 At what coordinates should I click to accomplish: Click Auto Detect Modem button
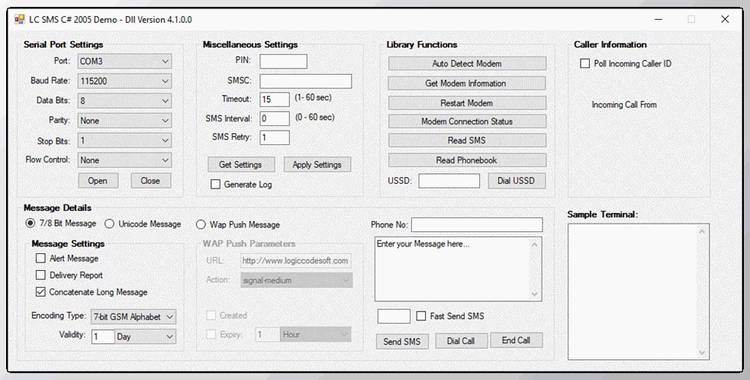tap(467, 63)
